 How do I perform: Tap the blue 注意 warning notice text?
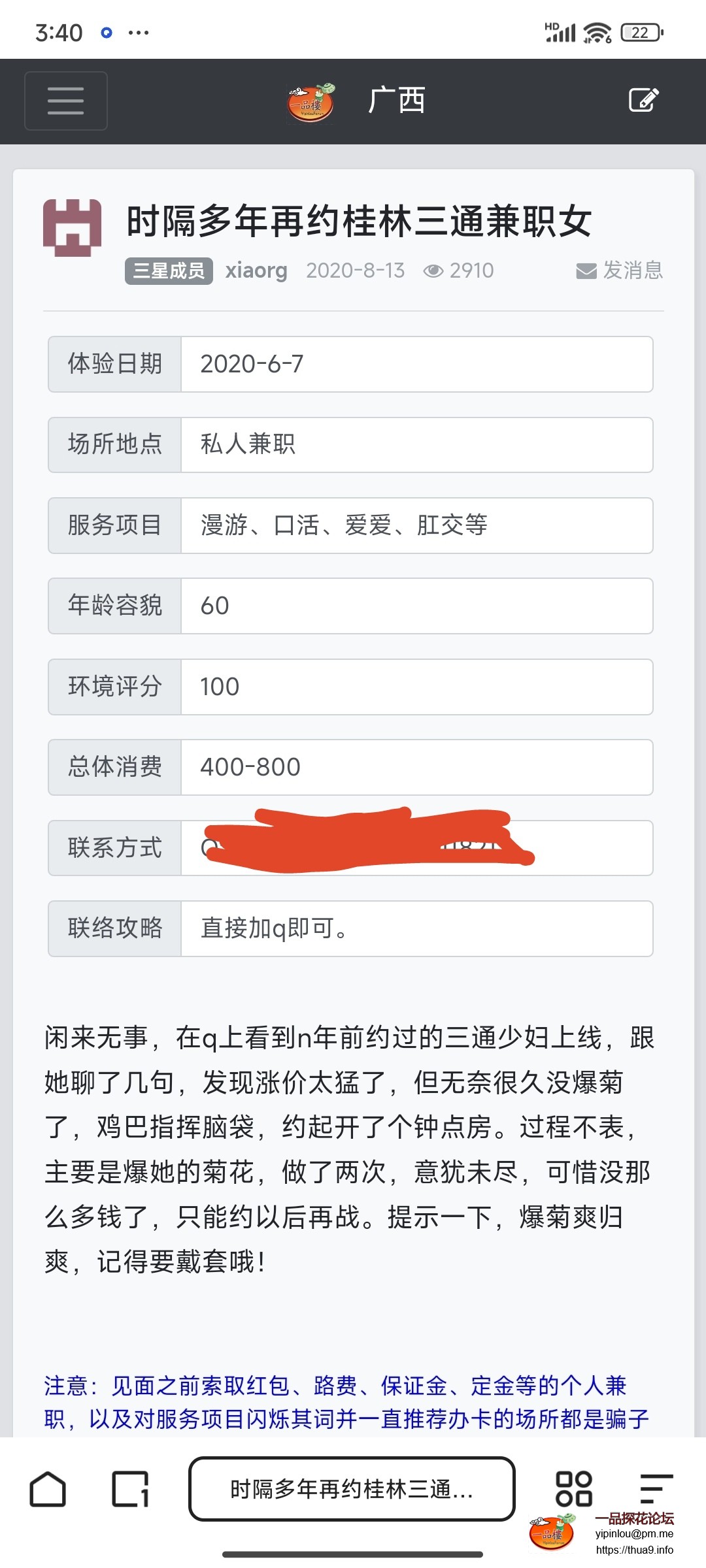pyautogui.click(x=346, y=1402)
